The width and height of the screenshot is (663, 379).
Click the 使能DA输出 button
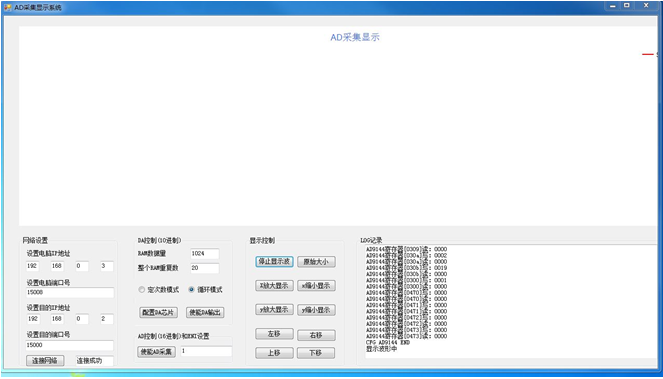tap(205, 313)
